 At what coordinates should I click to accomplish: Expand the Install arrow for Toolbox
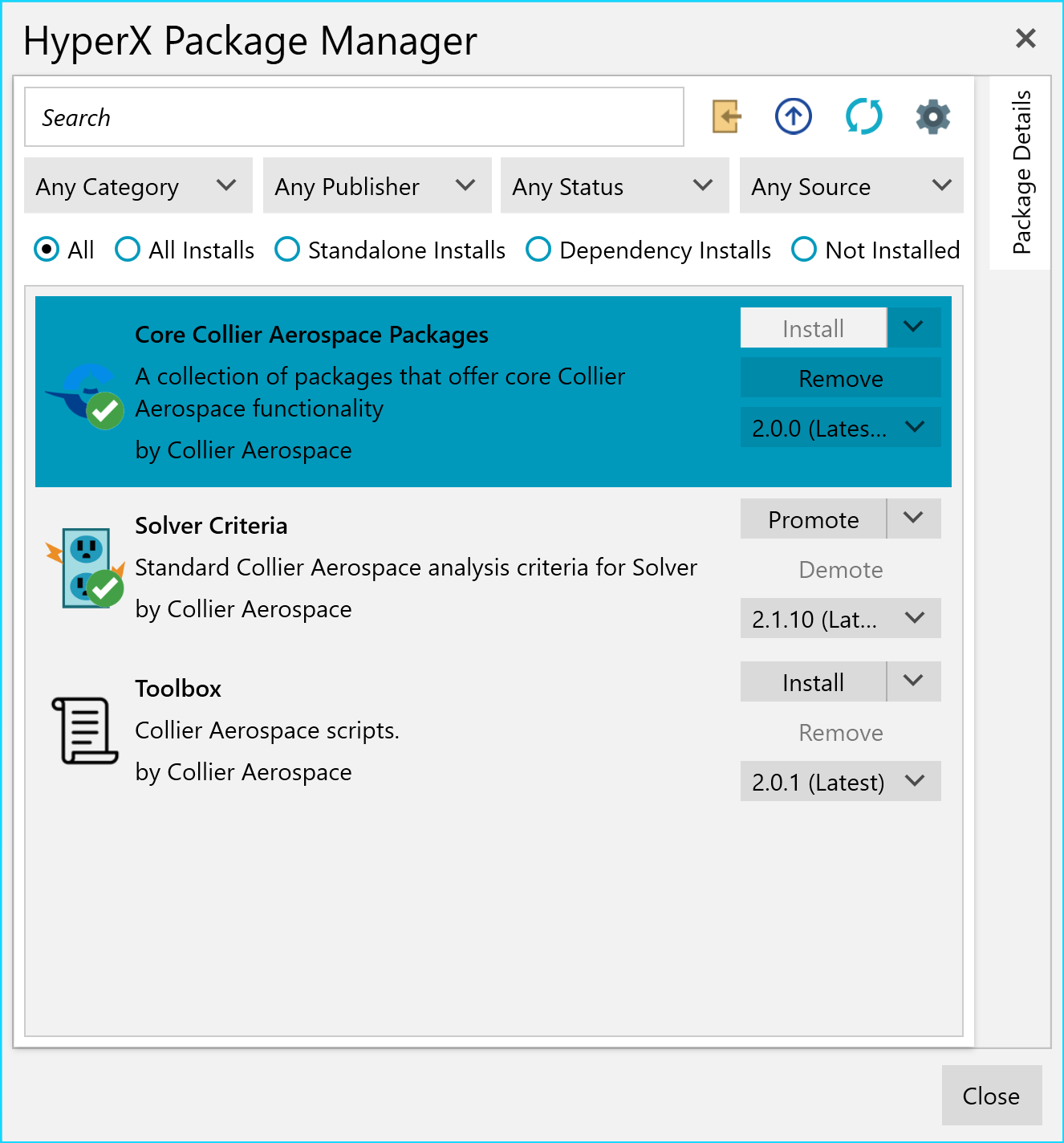[914, 681]
